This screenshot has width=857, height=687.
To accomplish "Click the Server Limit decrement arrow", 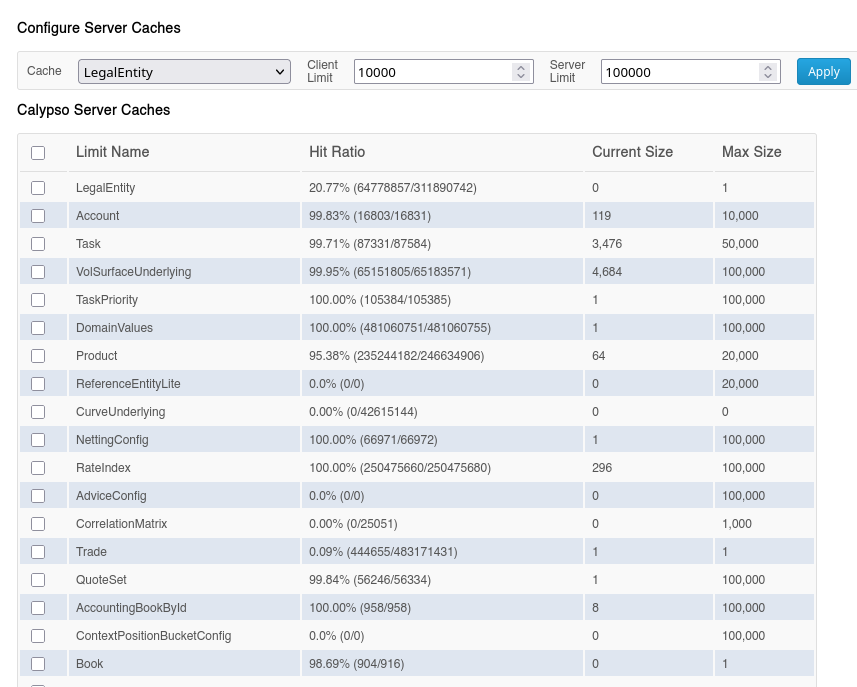I will [769, 76].
